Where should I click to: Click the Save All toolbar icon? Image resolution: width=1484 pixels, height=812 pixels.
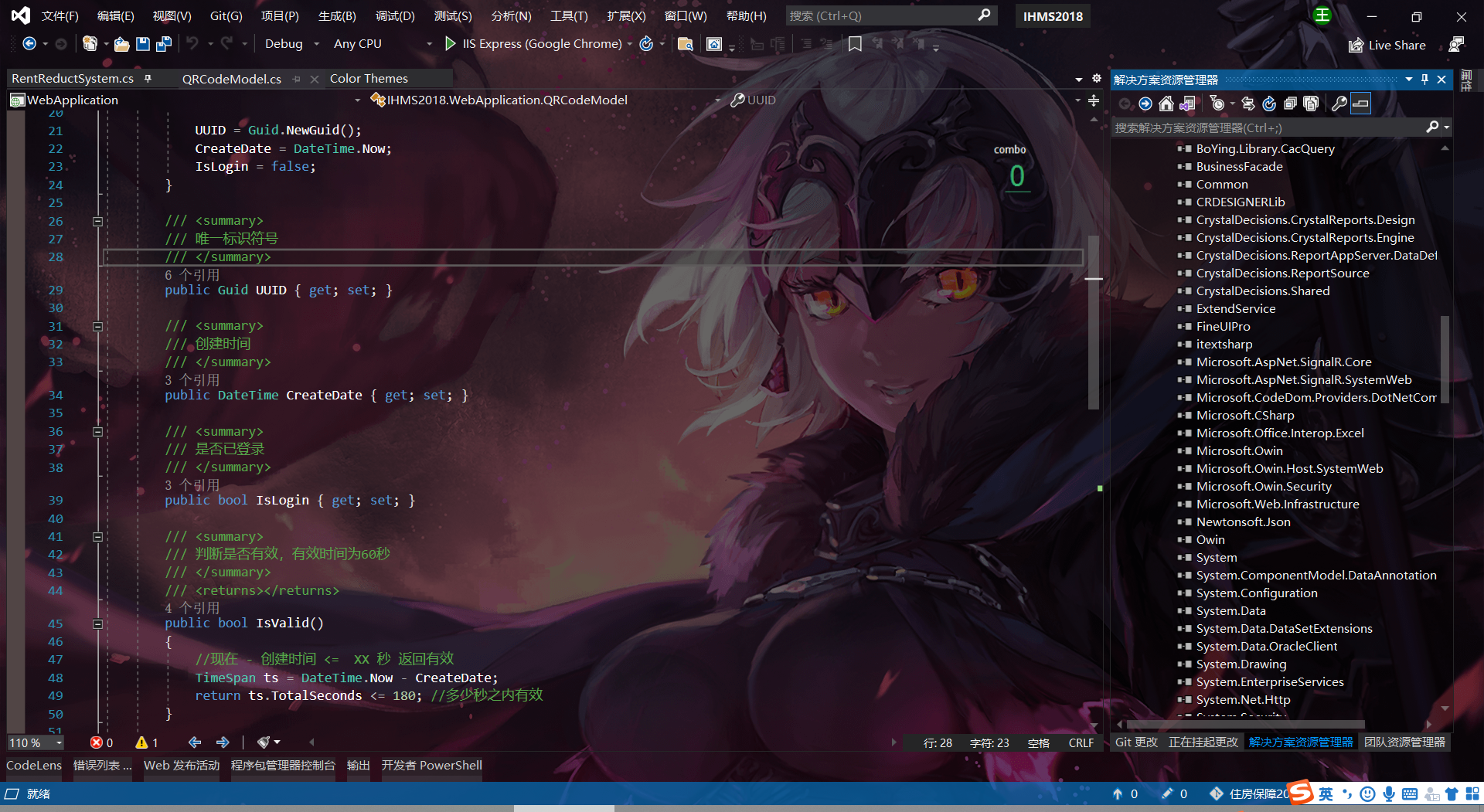pyautogui.click(x=164, y=44)
